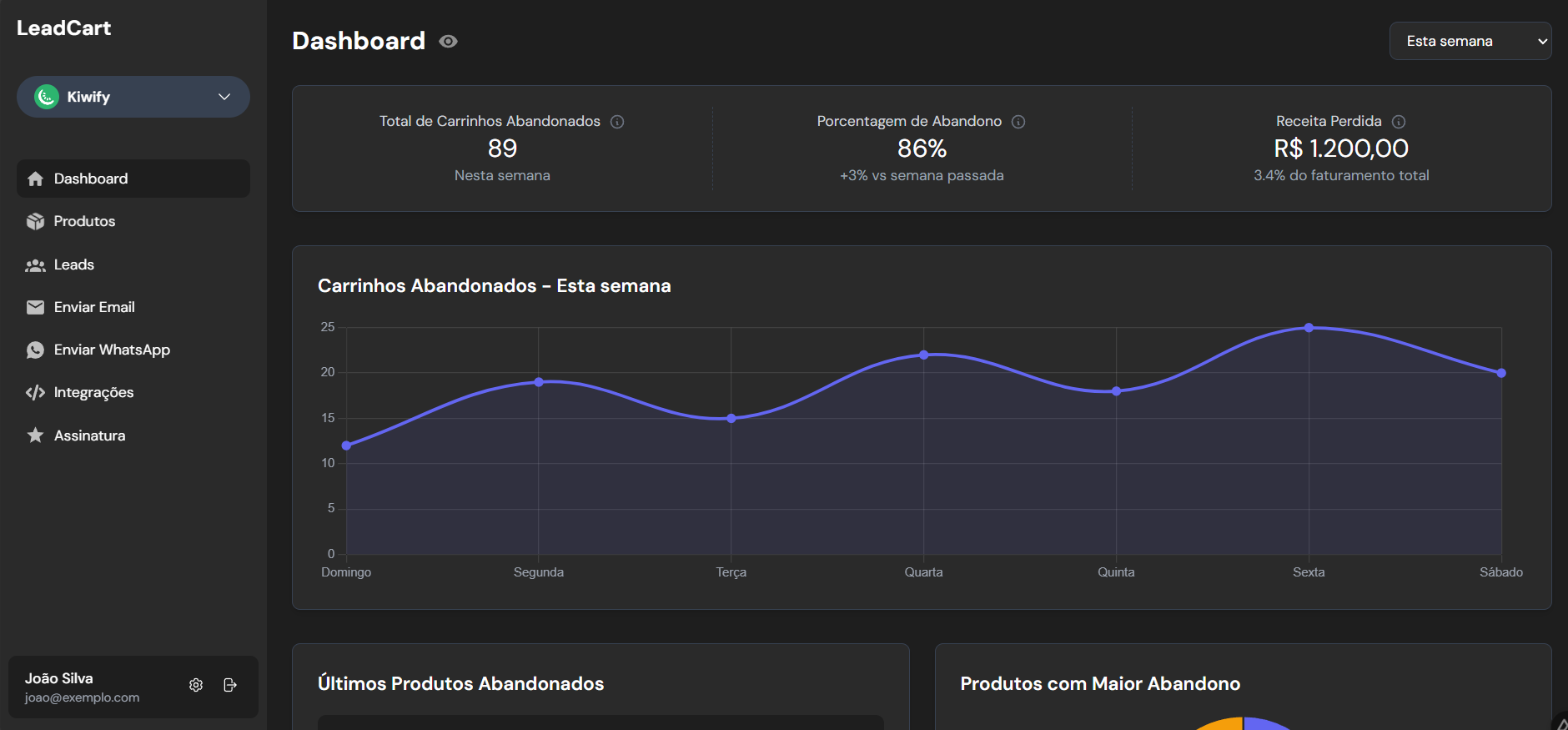Screen dimensions: 1568x730
Task: Click the green Kiwify platform icon
Action: [47, 97]
